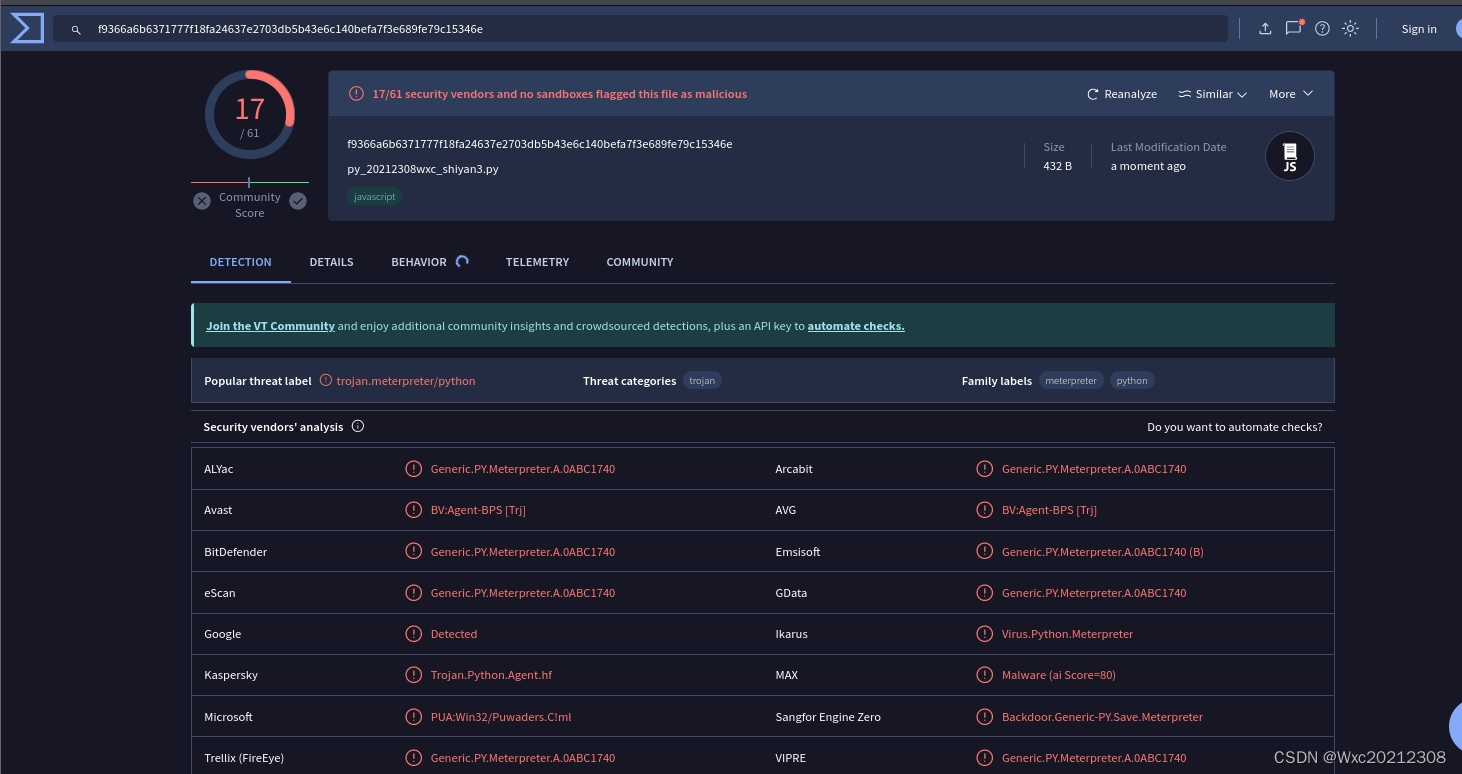Screen dimensions: 1462x774
Task: Vote positive with community check icon
Action: pyautogui.click(x=298, y=201)
